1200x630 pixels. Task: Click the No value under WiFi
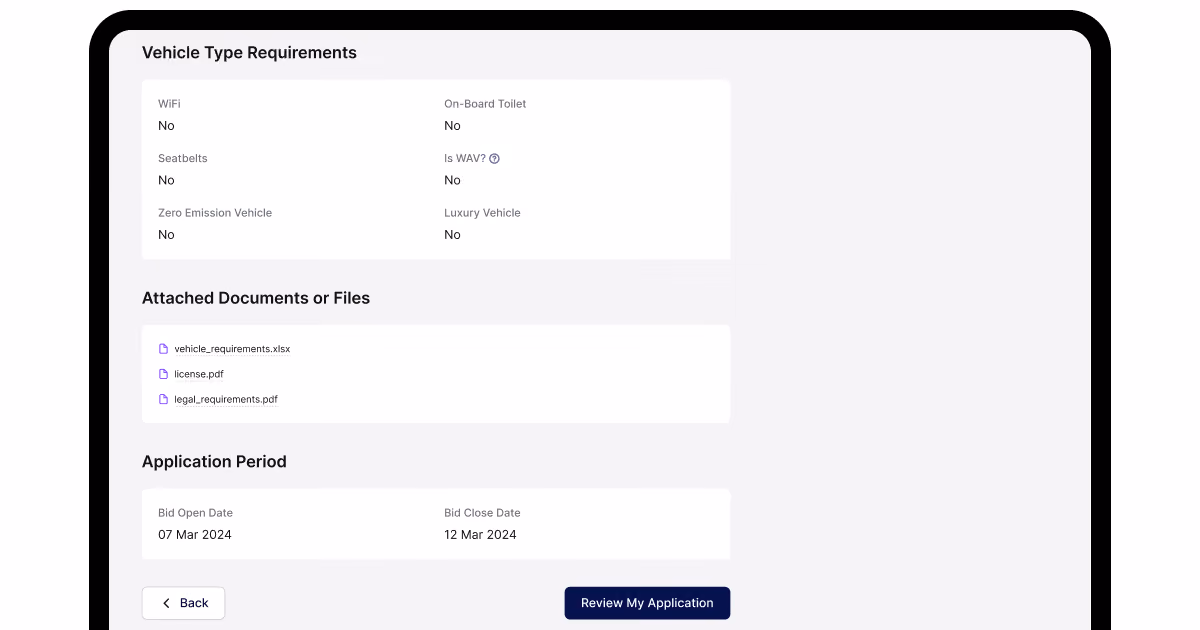166,126
